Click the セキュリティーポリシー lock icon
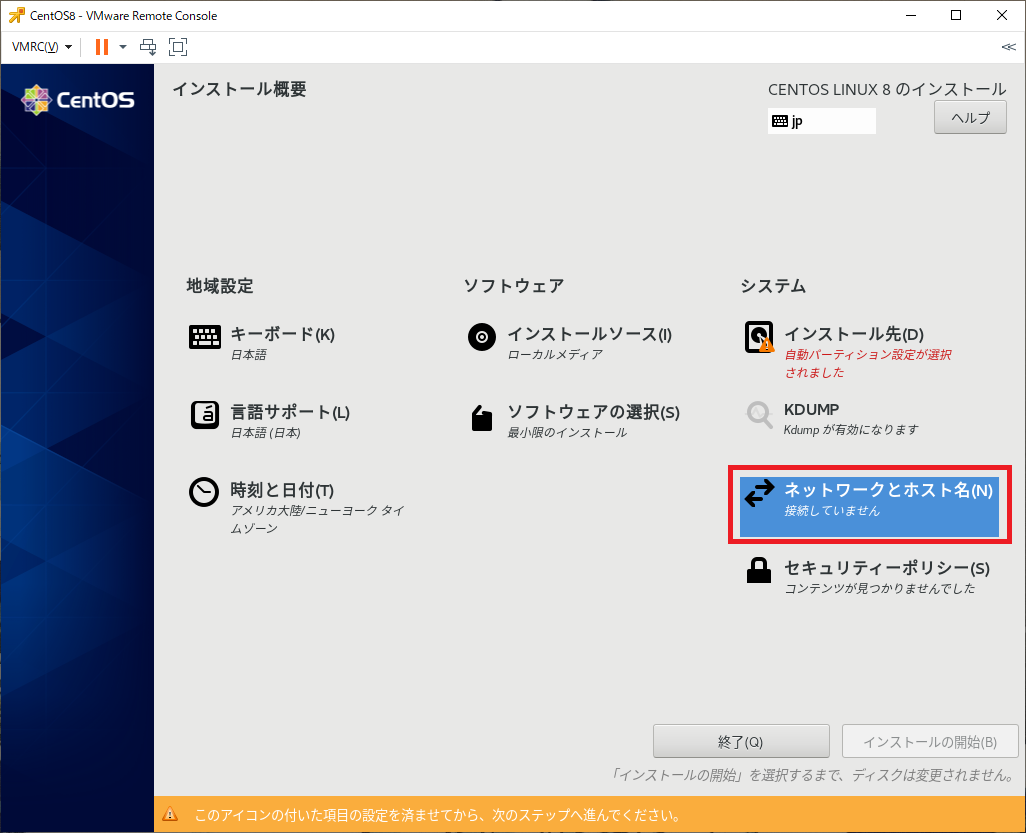 tap(759, 570)
